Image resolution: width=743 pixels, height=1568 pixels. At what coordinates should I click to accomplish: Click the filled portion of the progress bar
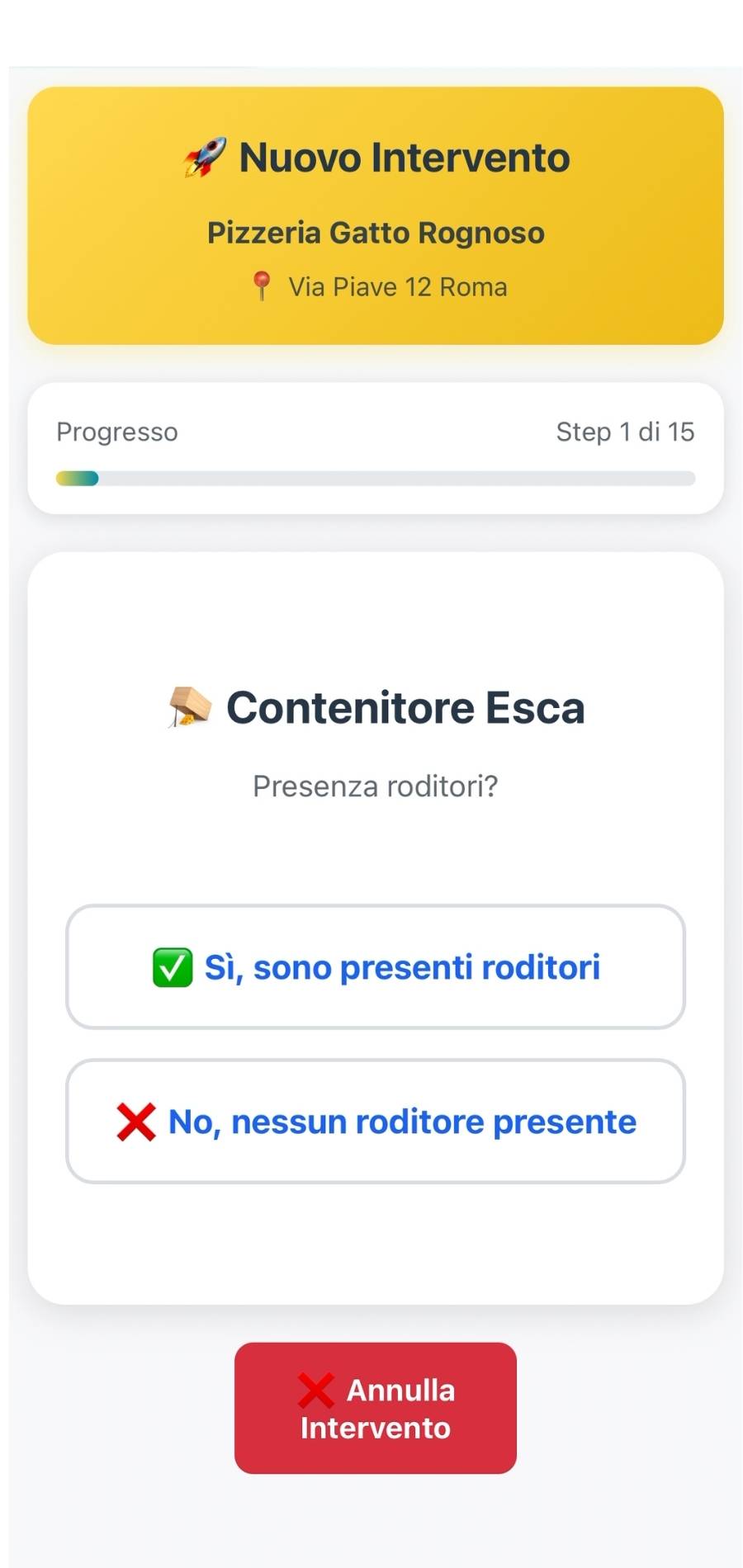click(x=77, y=479)
